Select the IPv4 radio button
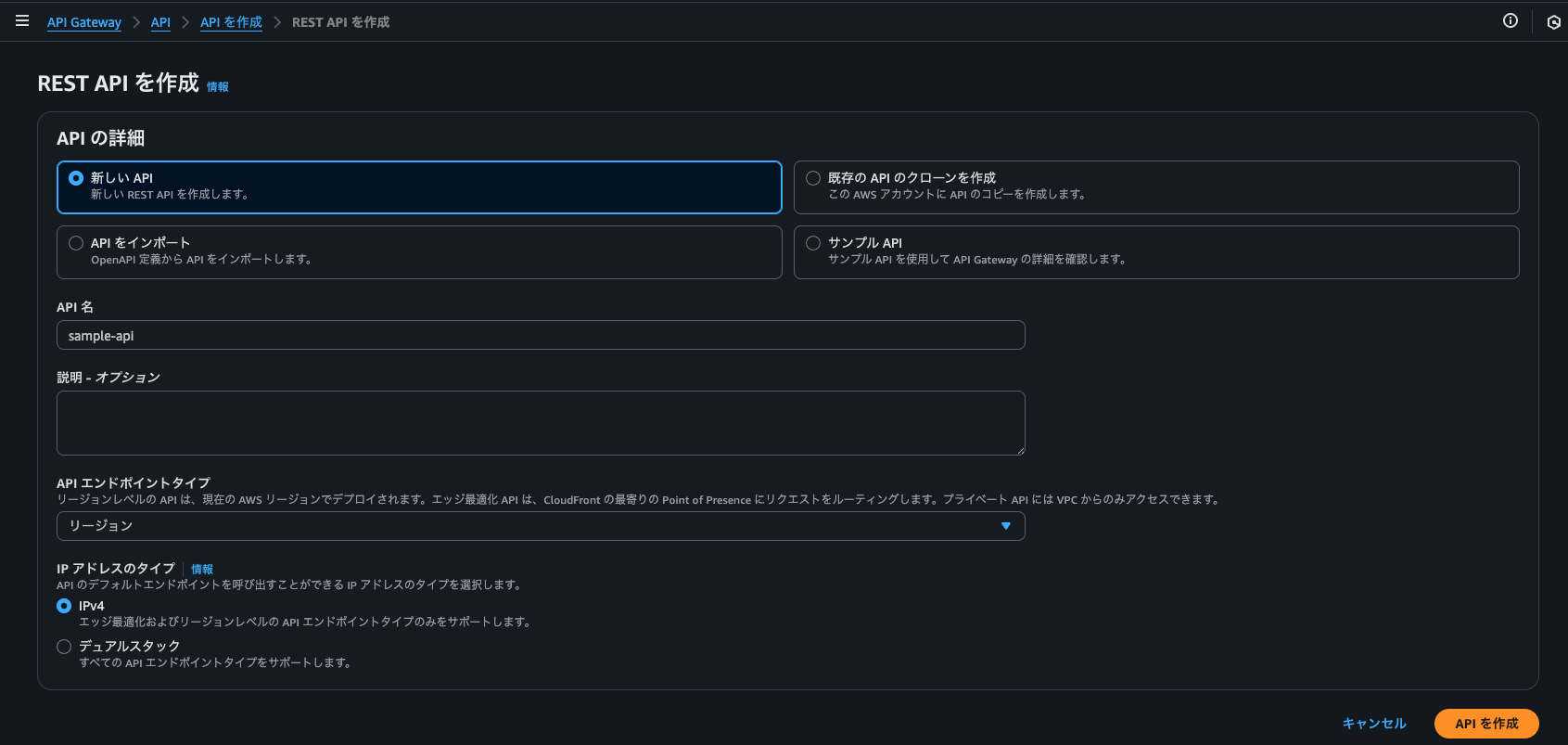 pos(64,606)
